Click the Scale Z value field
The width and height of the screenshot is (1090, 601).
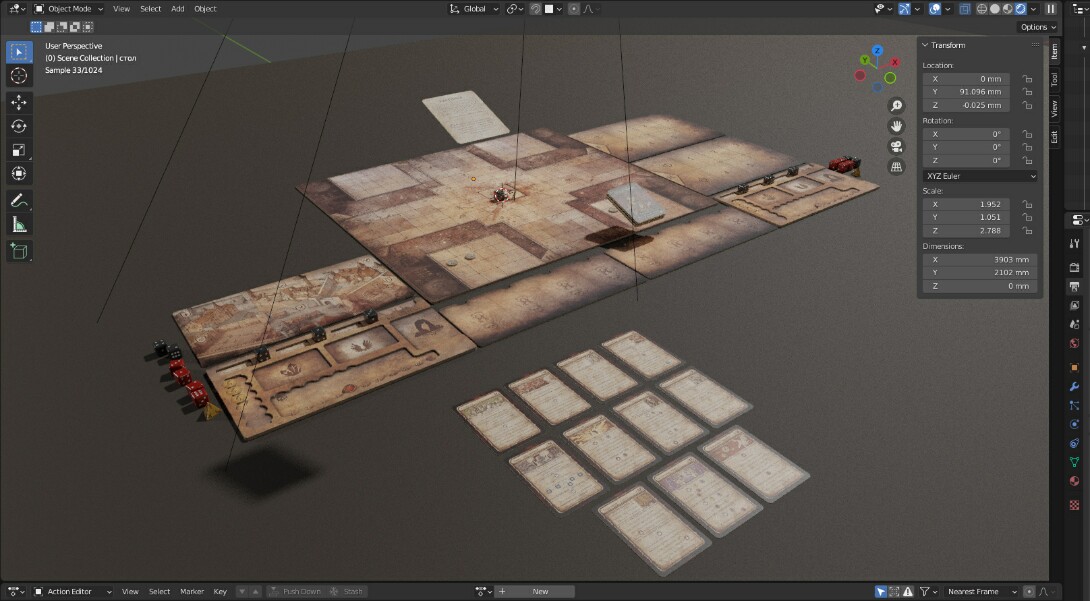[966, 230]
